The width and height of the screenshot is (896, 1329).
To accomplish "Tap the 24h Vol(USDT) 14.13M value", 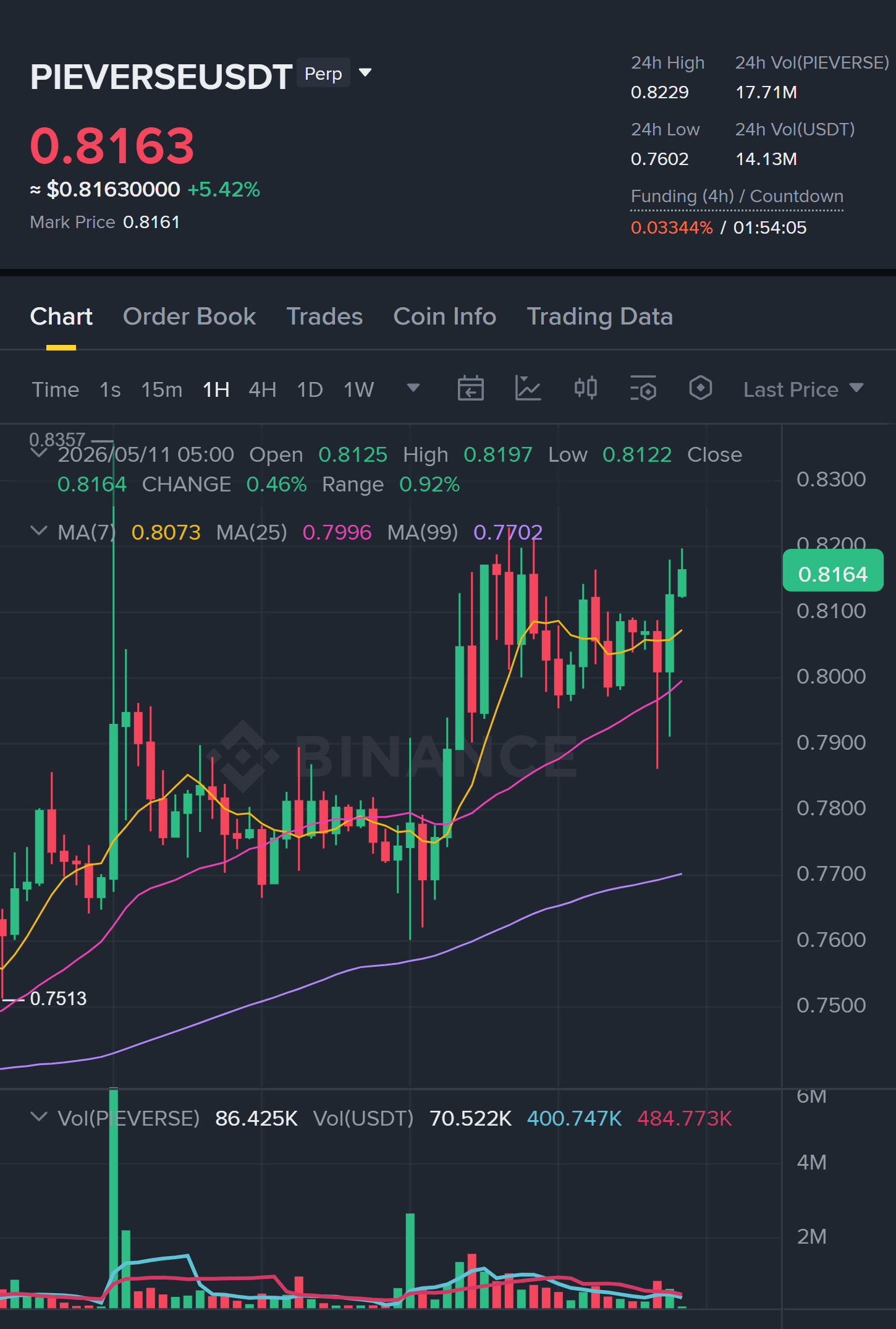I will [766, 159].
